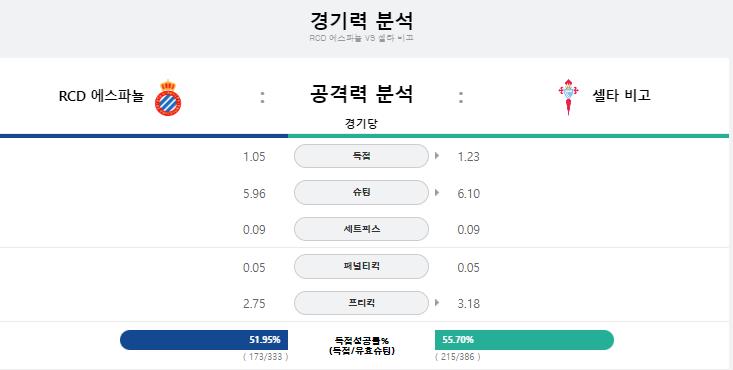Select the 득점 stat button
733x370 pixels.
pos(361,156)
